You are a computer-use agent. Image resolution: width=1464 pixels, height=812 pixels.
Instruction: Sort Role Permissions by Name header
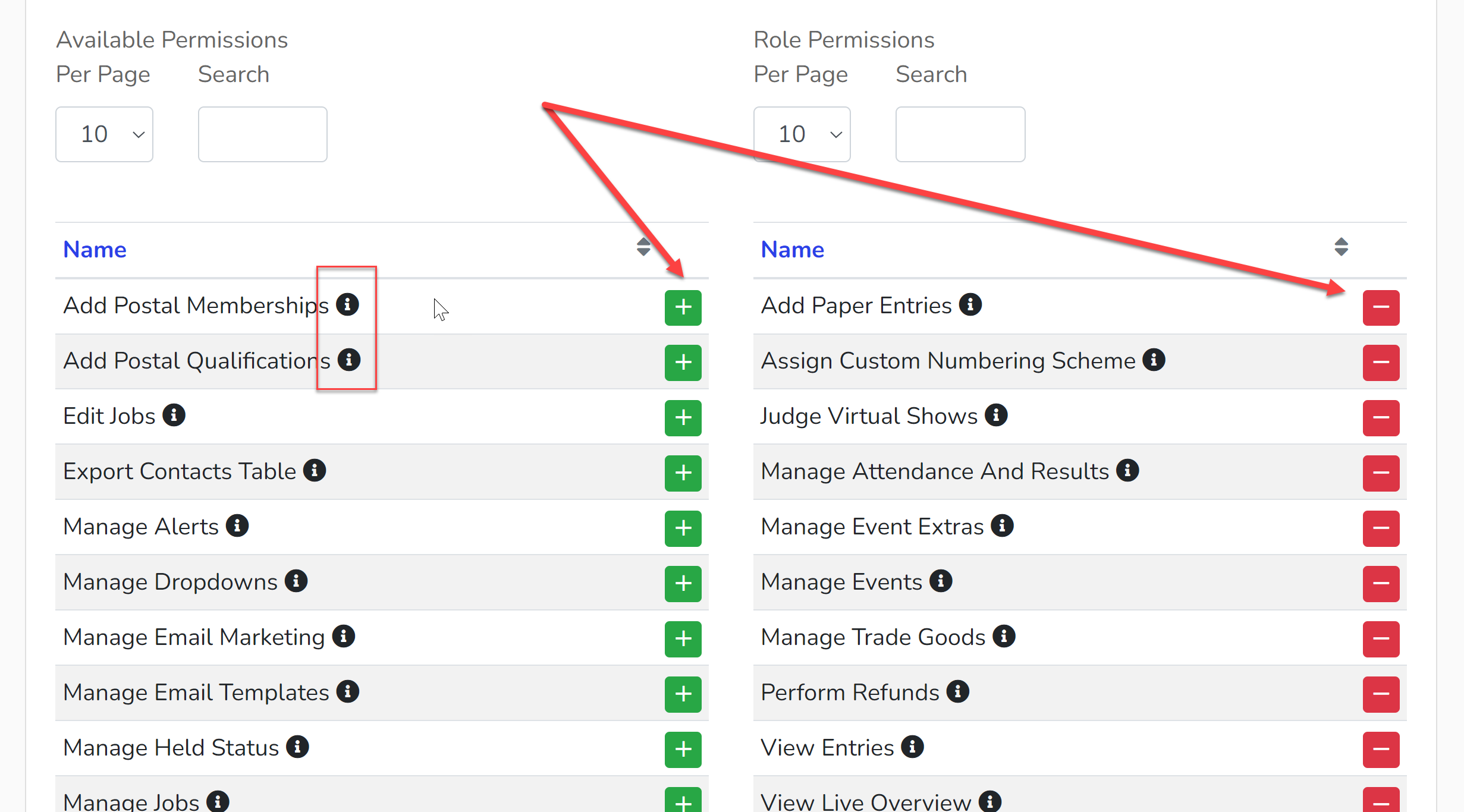[x=793, y=250]
